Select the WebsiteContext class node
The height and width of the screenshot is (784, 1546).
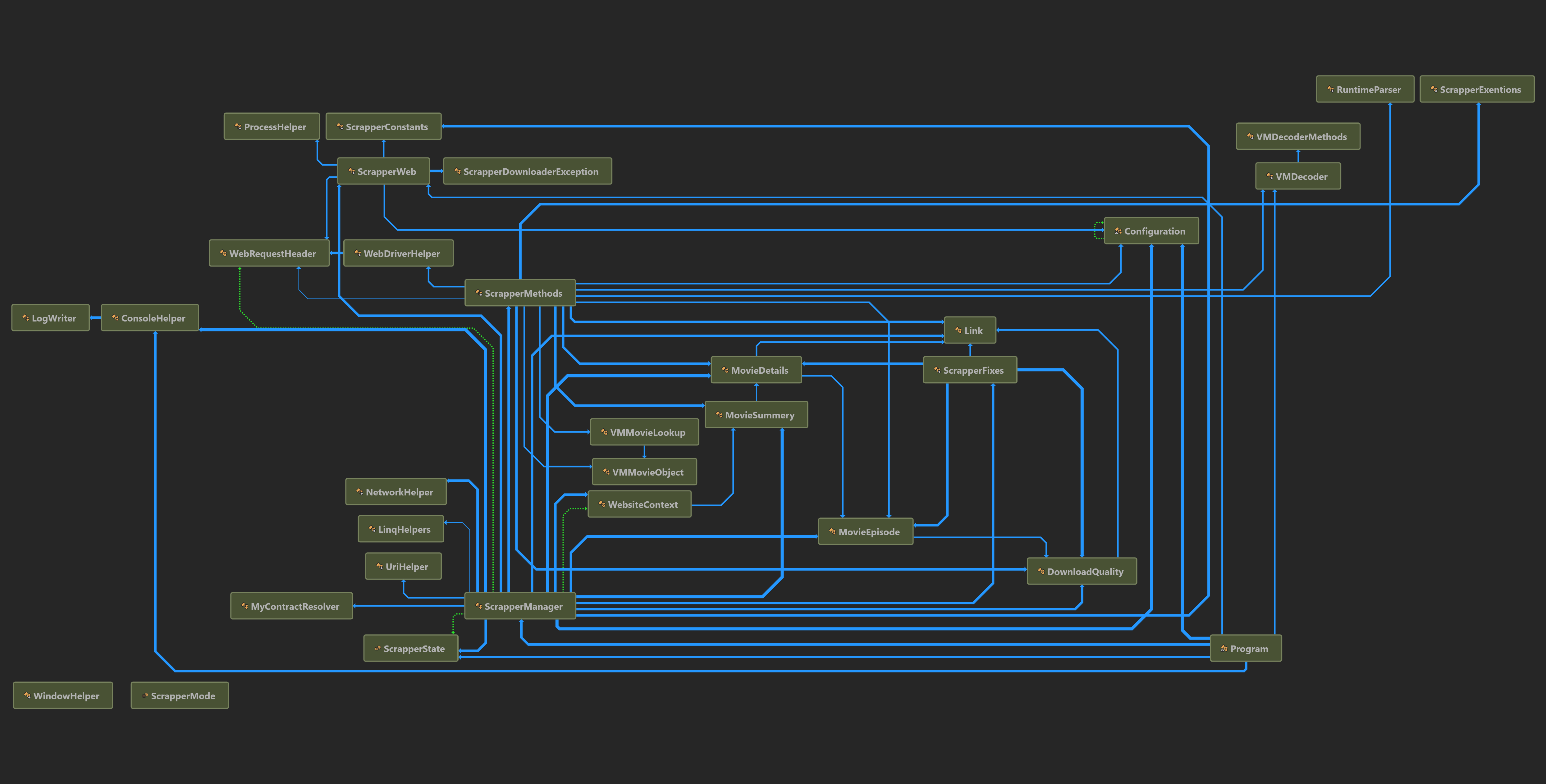pyautogui.click(x=639, y=504)
